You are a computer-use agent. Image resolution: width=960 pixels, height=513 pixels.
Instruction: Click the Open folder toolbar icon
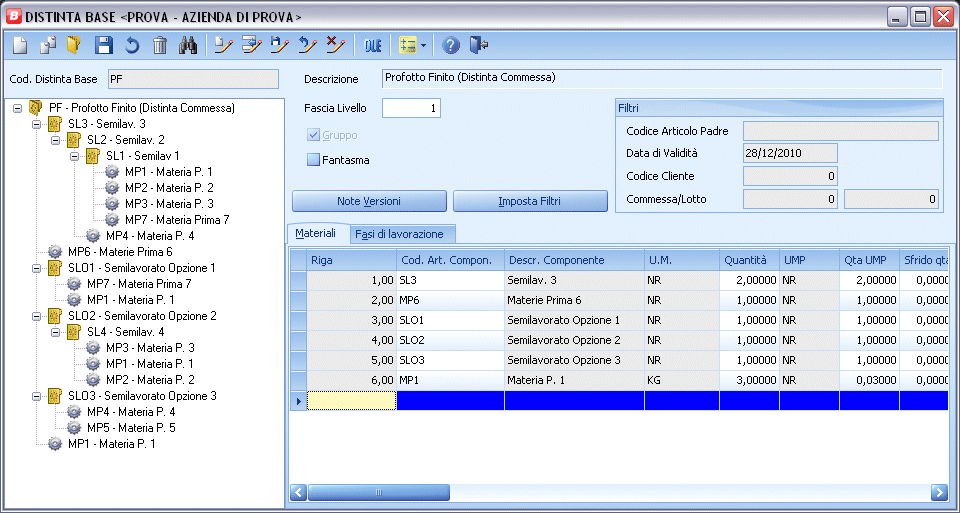[73, 45]
